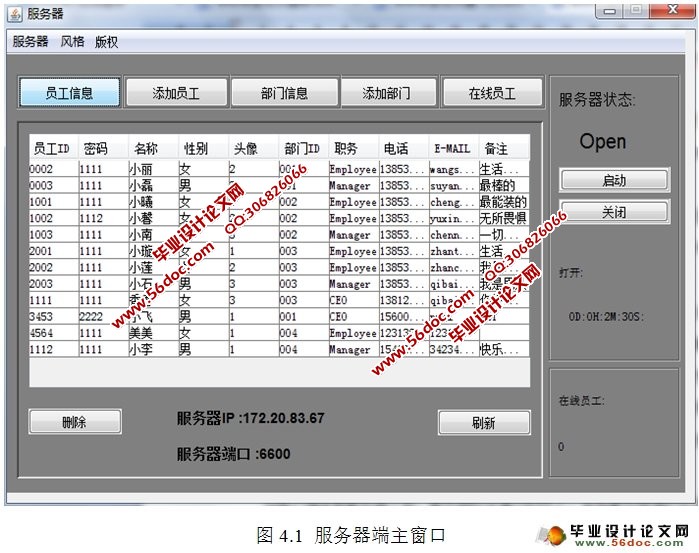Screen dimensions: 699x553
Task: Switch to the 添加部门 tab
Action: pyautogui.click(x=387, y=93)
